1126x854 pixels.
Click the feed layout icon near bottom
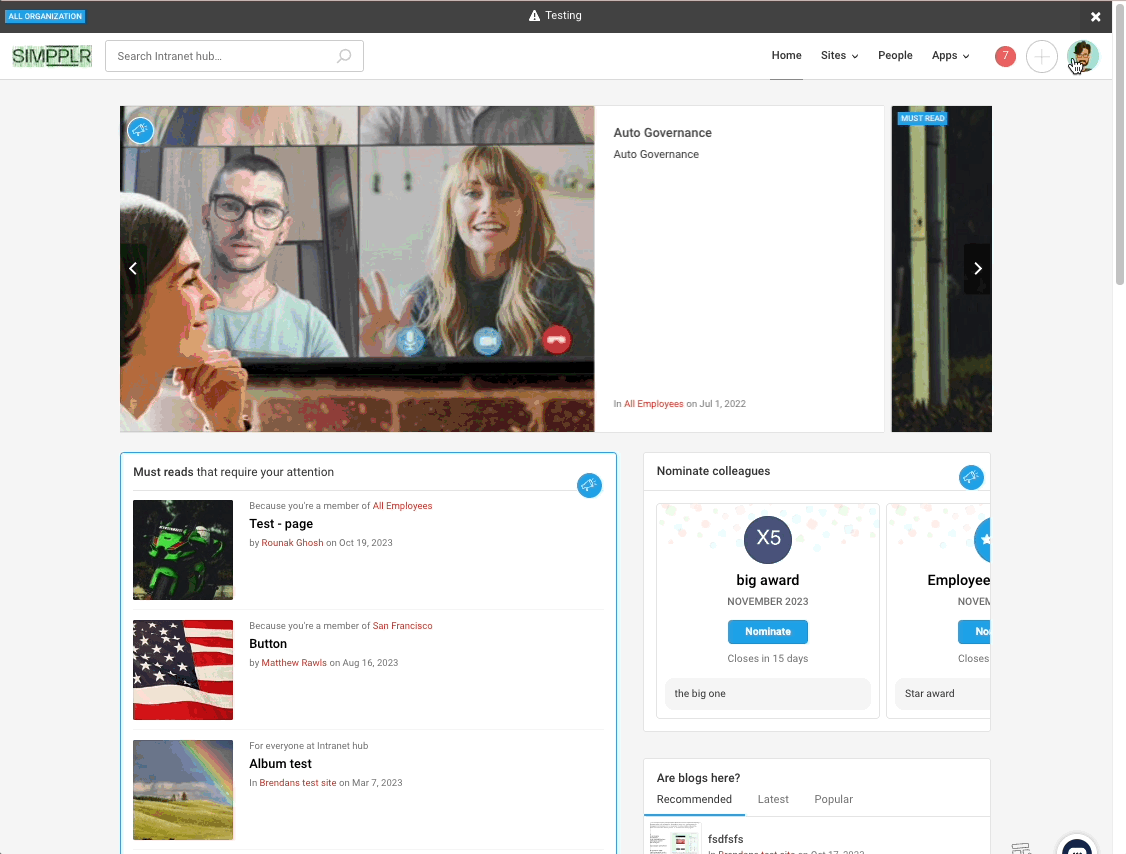click(x=1021, y=849)
